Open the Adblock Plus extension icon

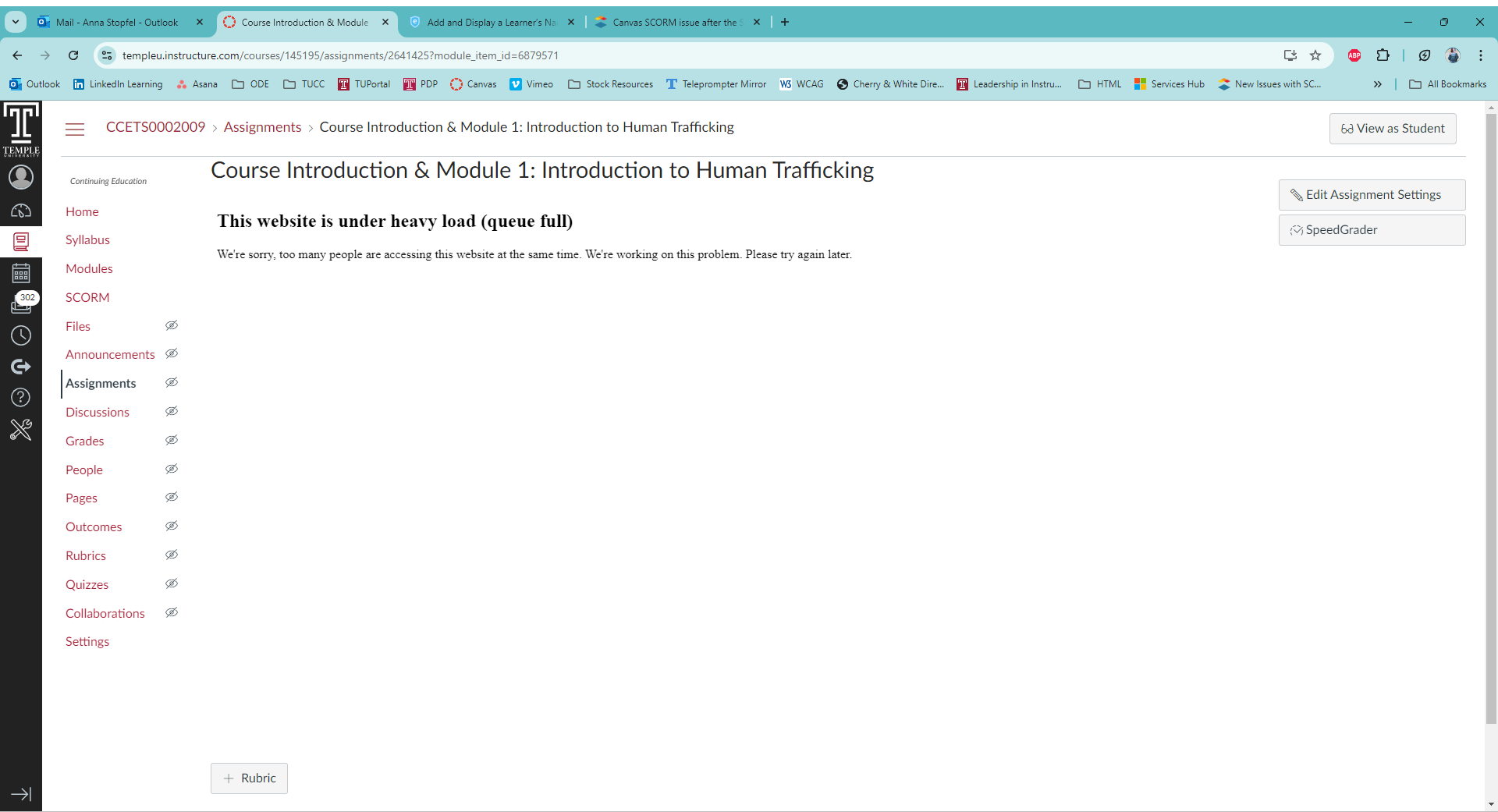coord(1354,55)
